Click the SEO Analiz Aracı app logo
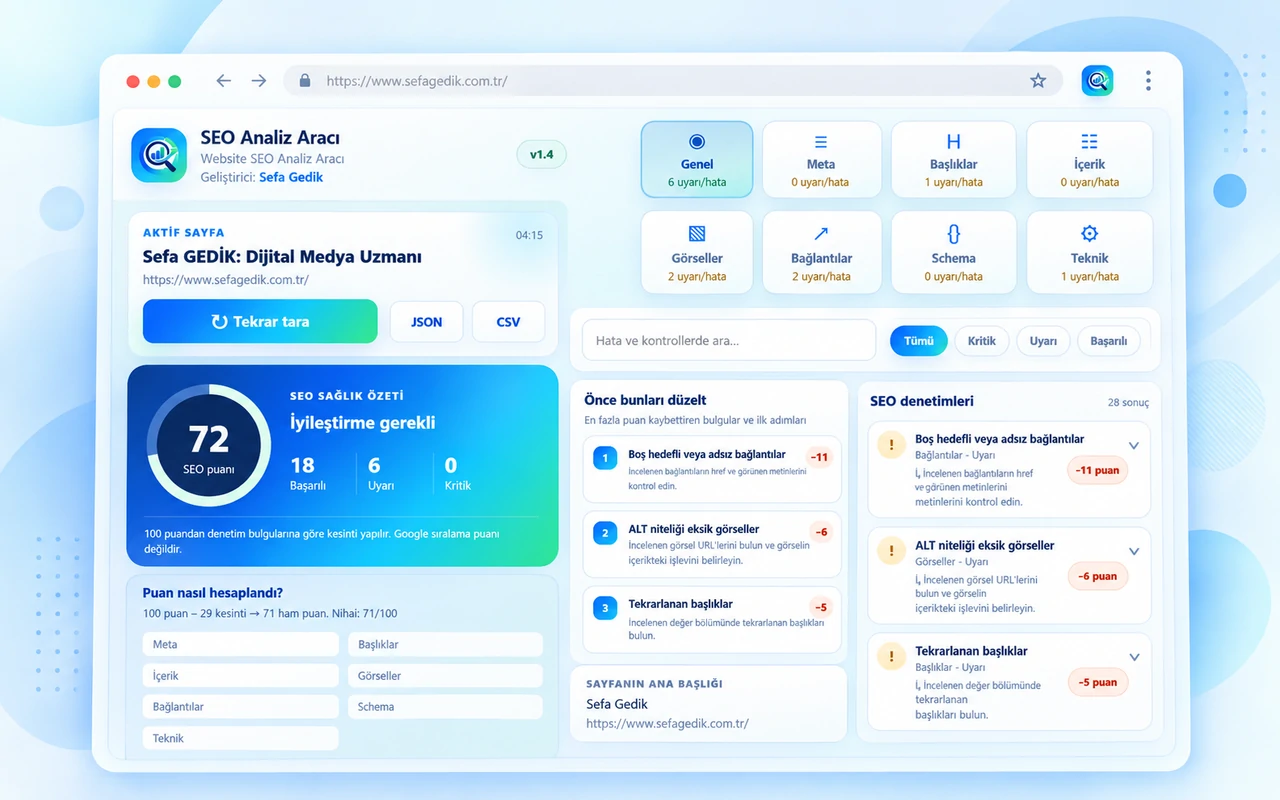Viewport: 1280px width, 800px height. 159,155
